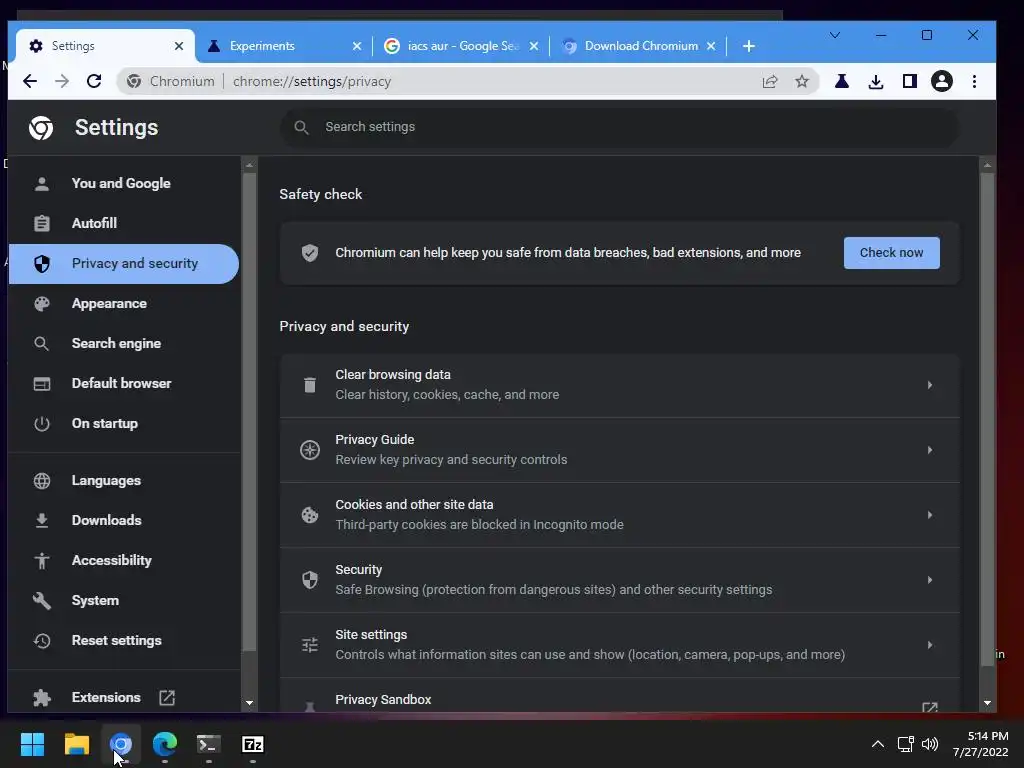Open the Security row
Image resolution: width=1024 pixels, height=768 pixels.
pyautogui.click(x=619, y=580)
